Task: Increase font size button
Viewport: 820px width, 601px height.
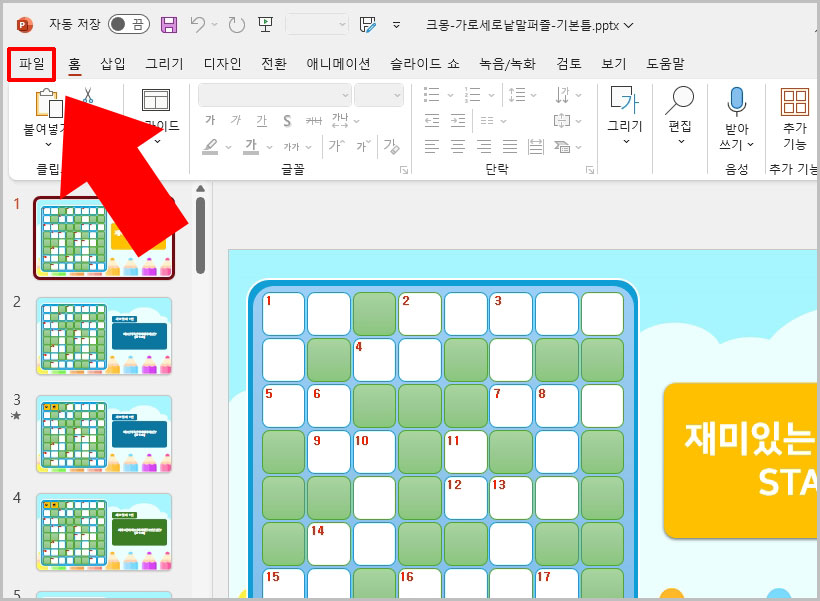Action: [x=336, y=146]
